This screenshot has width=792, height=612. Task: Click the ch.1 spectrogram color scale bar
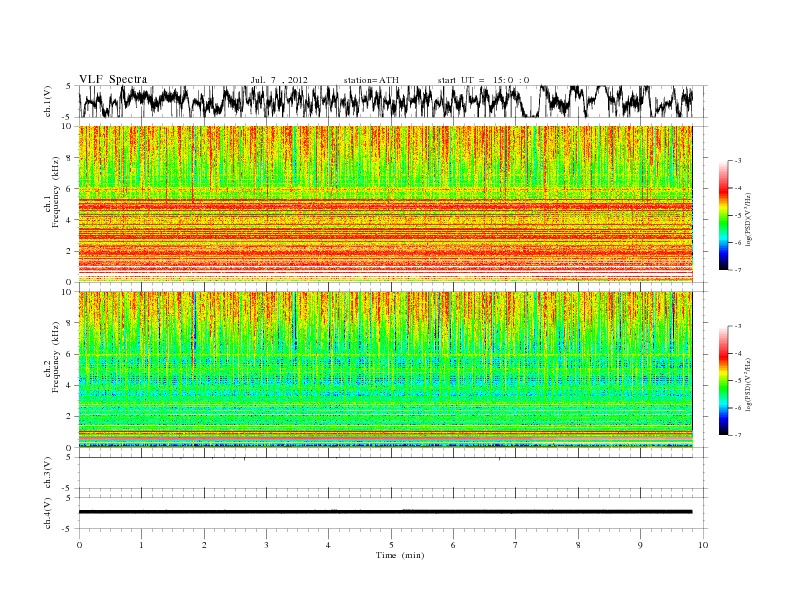coord(723,215)
